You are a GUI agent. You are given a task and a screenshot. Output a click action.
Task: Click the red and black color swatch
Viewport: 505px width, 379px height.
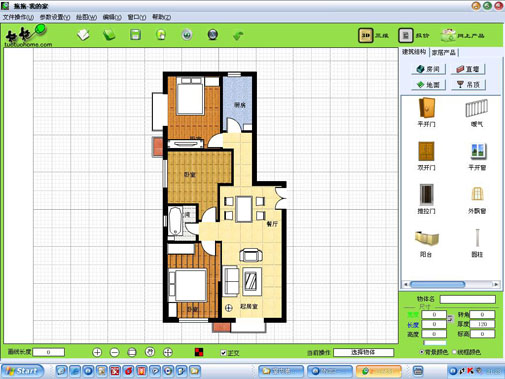[199, 352]
